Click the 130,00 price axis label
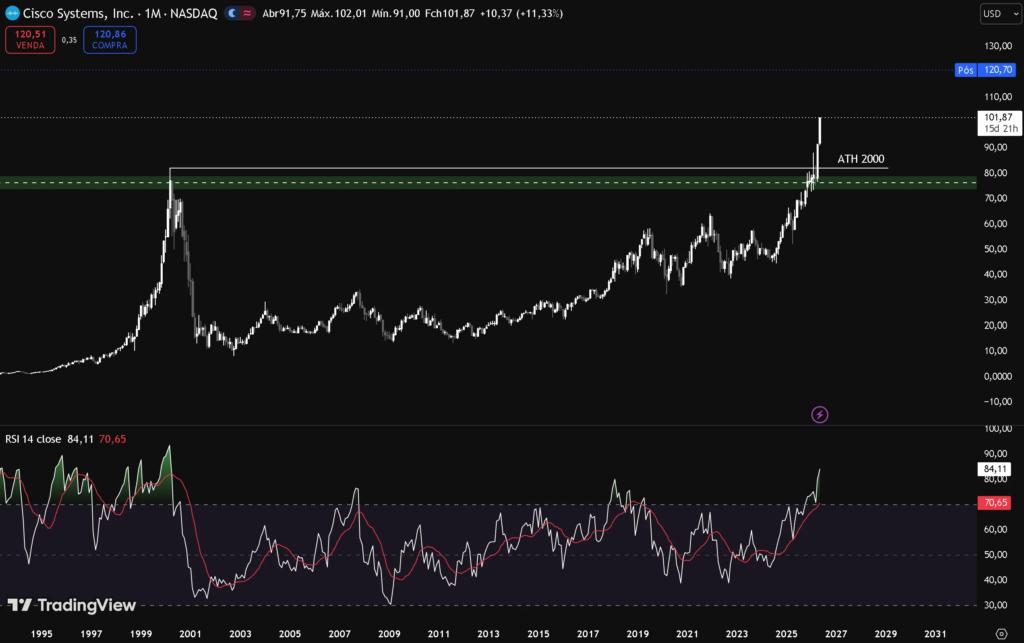This screenshot has width=1024, height=643. (998, 46)
